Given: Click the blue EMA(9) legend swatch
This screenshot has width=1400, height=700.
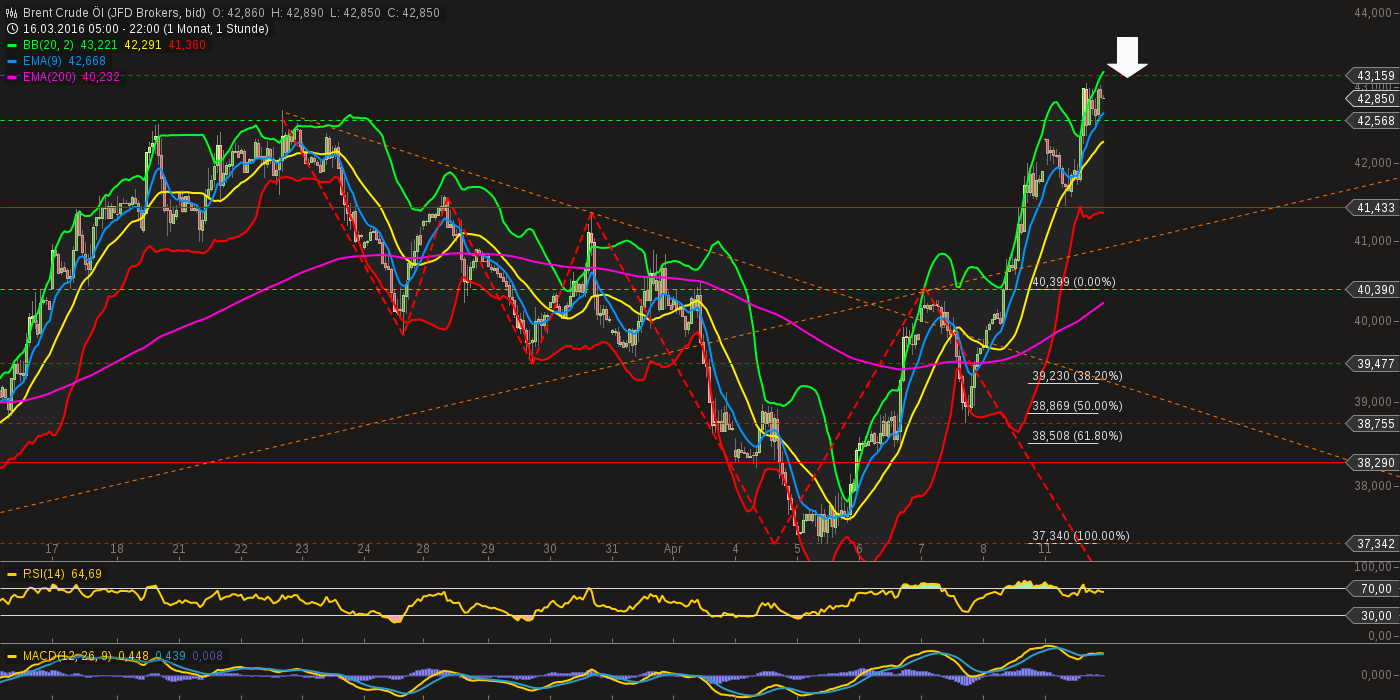Looking at the screenshot, I should click(12, 61).
